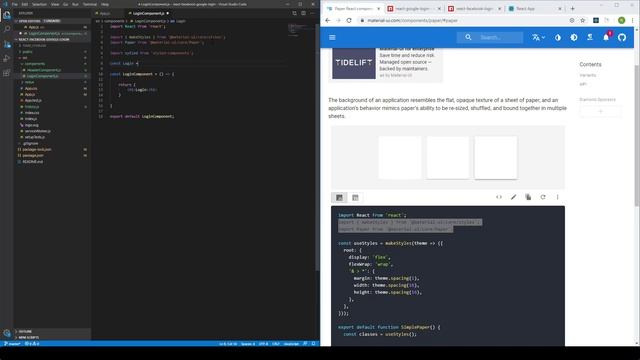Image resolution: width=640 pixels, height=360 pixels.
Task: Bookmark this page with the star icon
Action: pyautogui.click(x=582, y=20)
